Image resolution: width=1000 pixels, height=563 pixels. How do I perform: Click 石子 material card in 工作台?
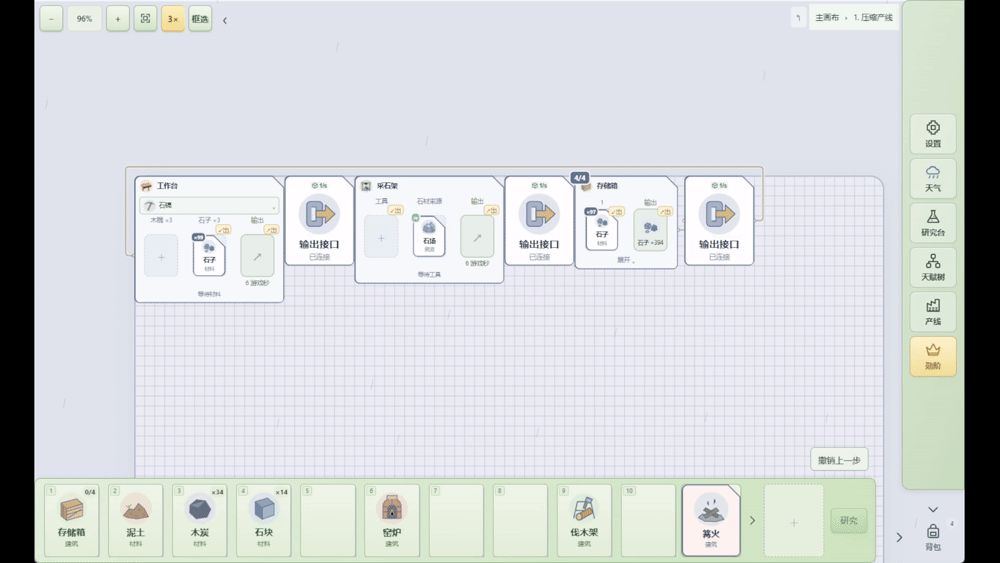click(209, 256)
